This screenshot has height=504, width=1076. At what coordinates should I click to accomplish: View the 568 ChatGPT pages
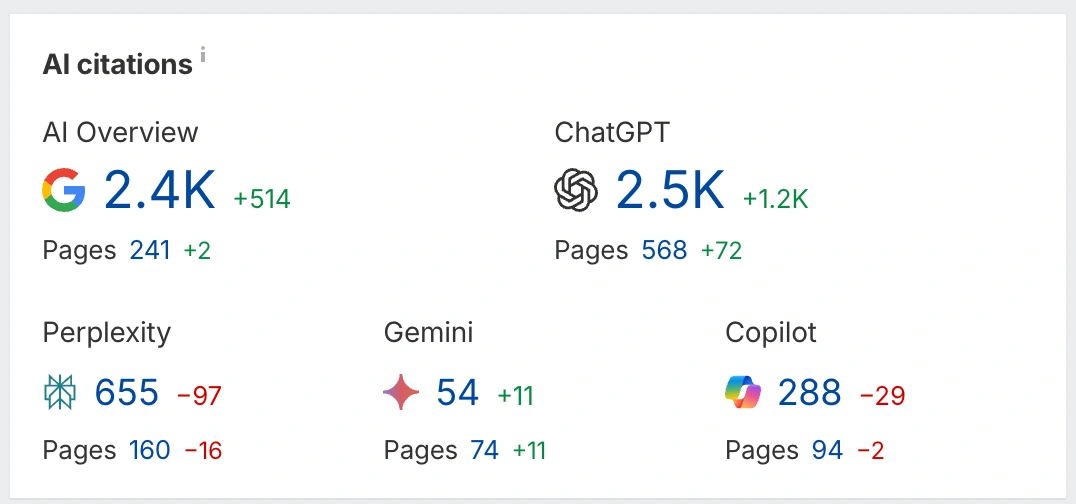pyautogui.click(x=665, y=250)
